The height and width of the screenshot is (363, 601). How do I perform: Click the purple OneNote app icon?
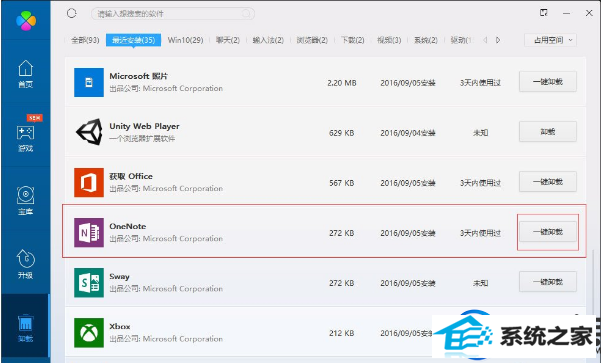coord(89,233)
